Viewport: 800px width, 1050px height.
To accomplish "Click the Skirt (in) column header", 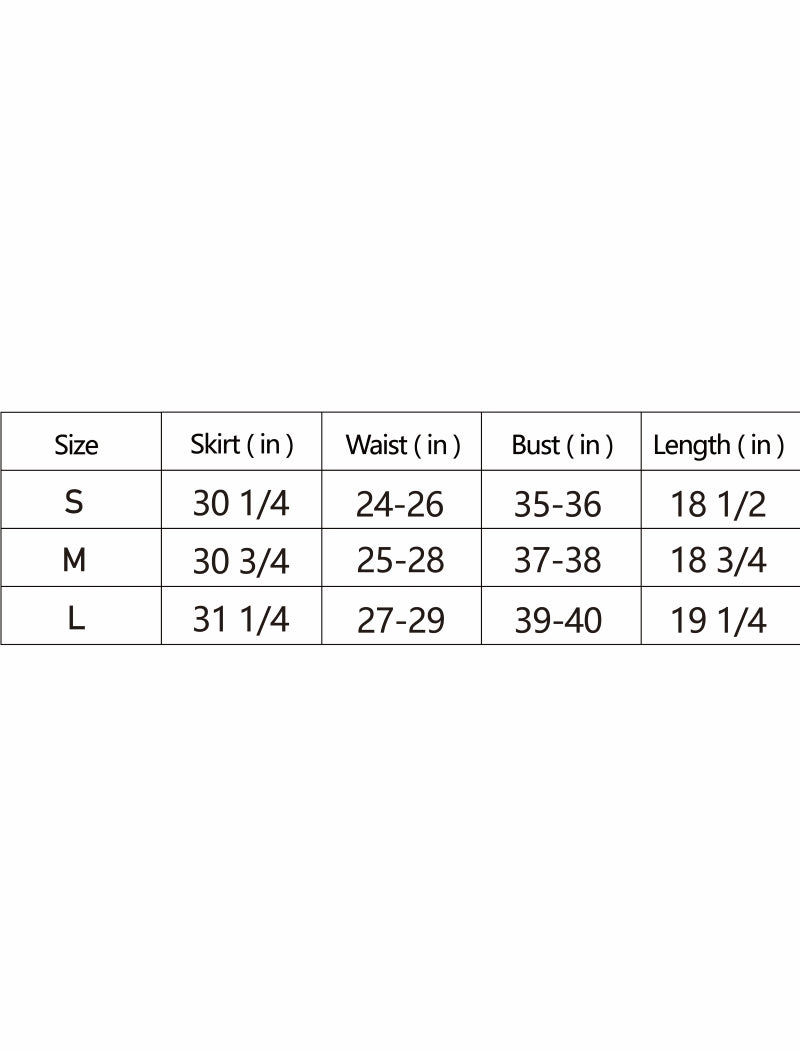I will (x=242, y=445).
